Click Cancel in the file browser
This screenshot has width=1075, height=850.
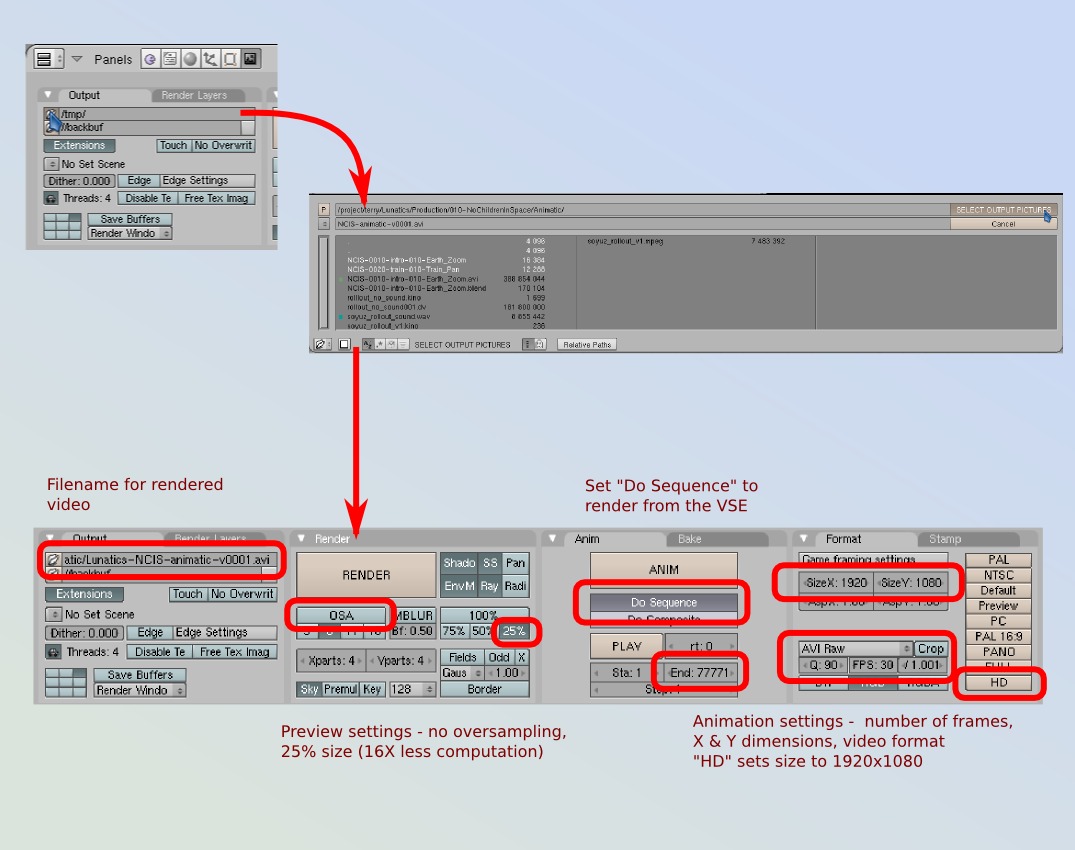tap(1003, 224)
